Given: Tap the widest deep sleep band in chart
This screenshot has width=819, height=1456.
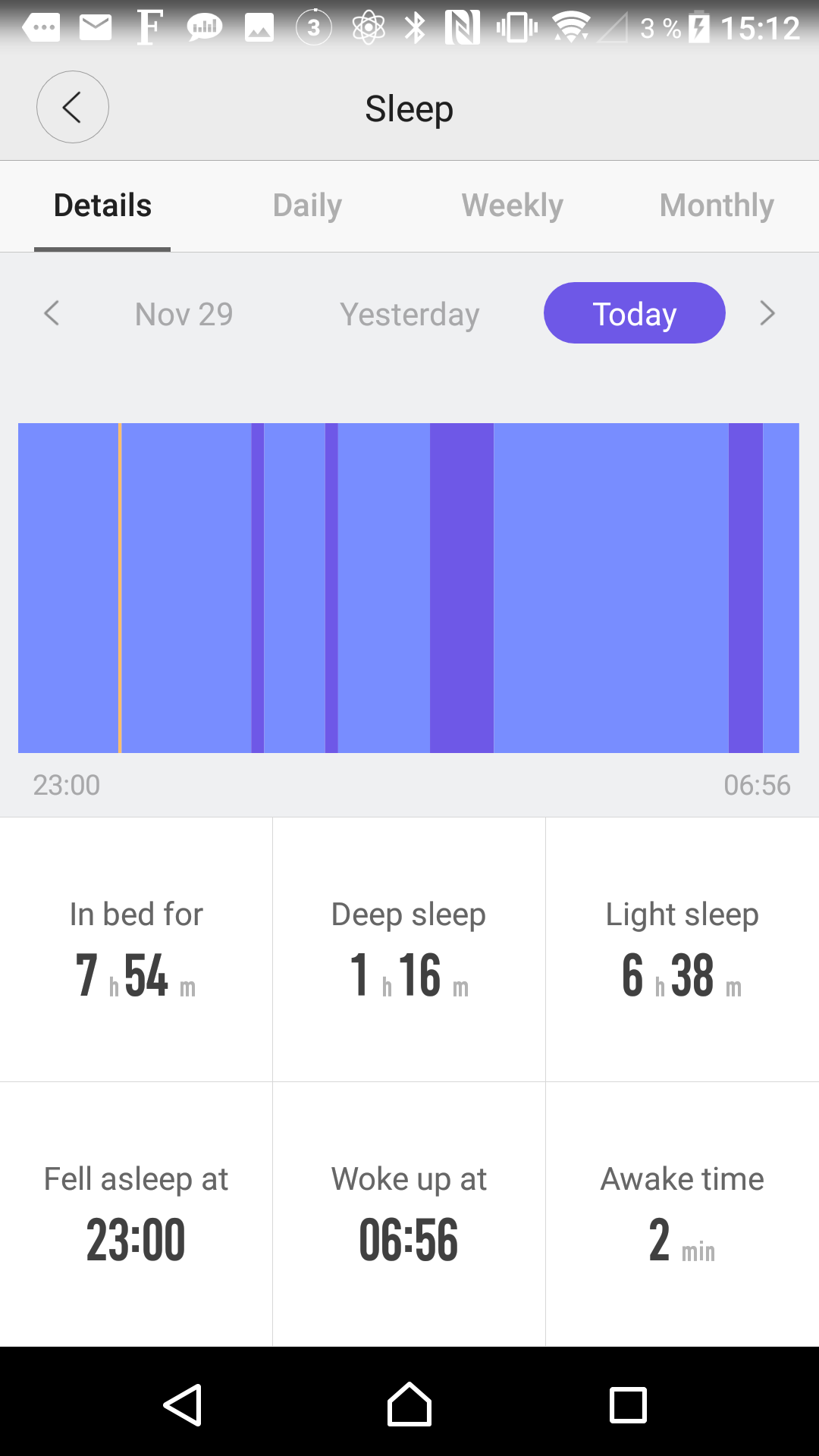Looking at the screenshot, I should point(462,588).
